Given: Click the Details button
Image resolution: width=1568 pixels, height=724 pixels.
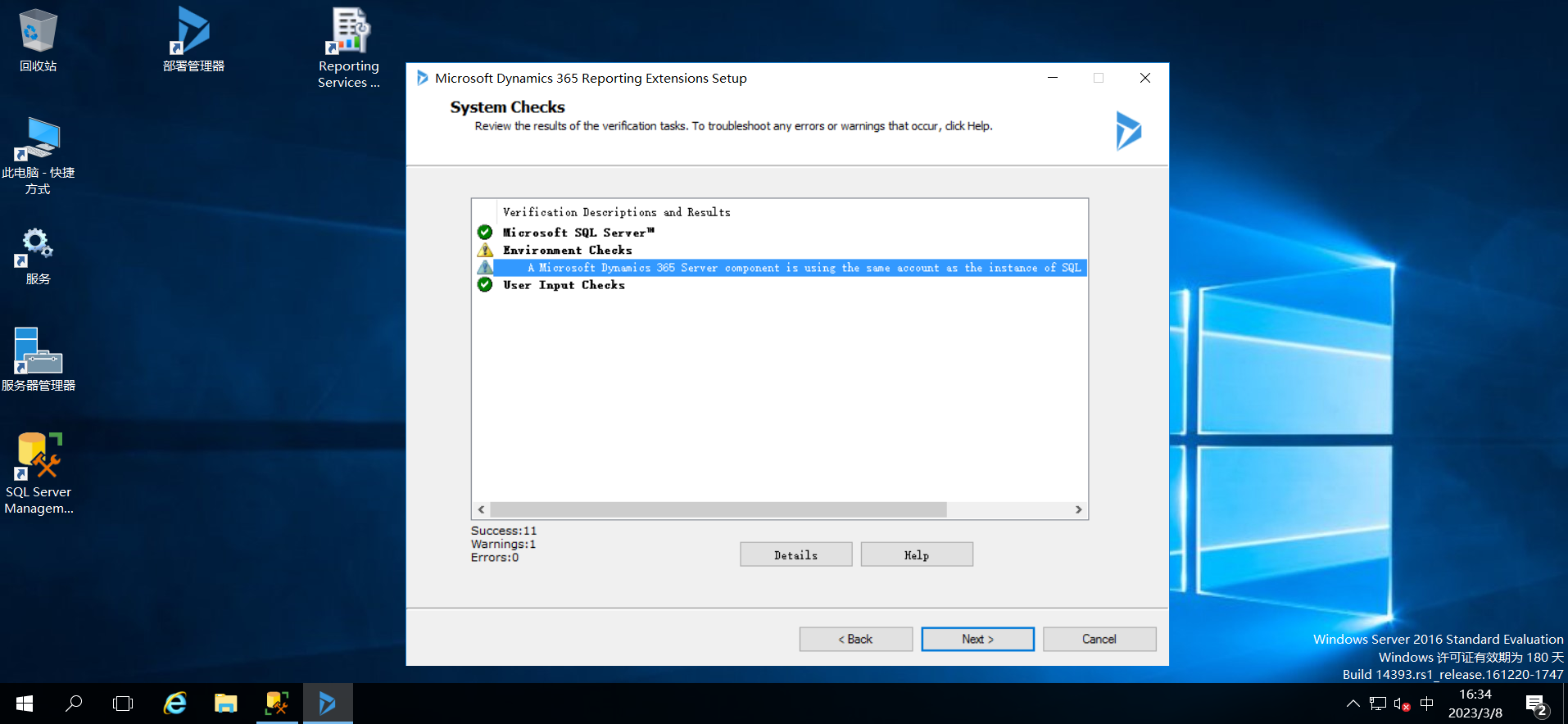Looking at the screenshot, I should pyautogui.click(x=796, y=554).
